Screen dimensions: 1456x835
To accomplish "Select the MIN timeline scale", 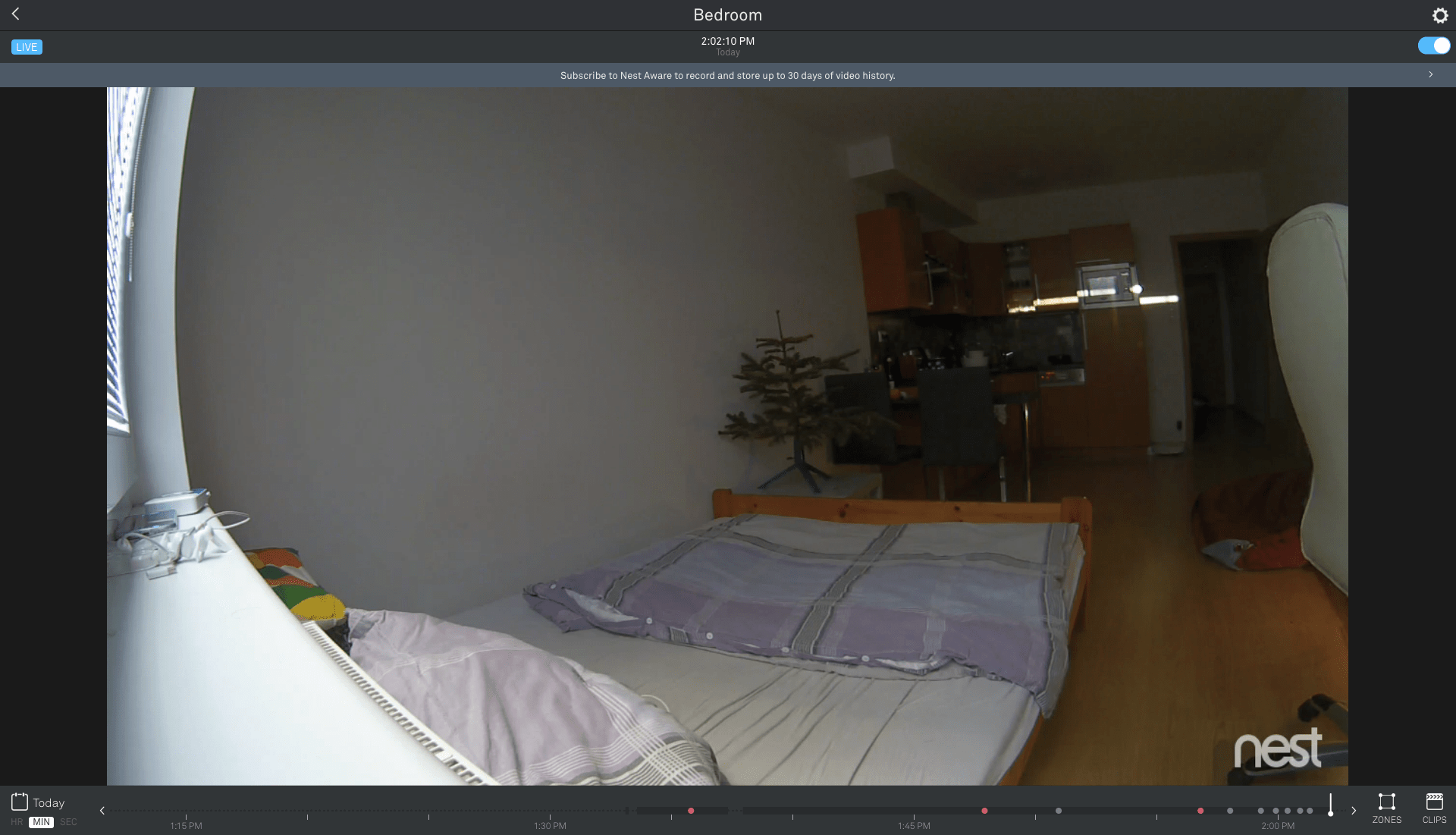I will (41, 822).
